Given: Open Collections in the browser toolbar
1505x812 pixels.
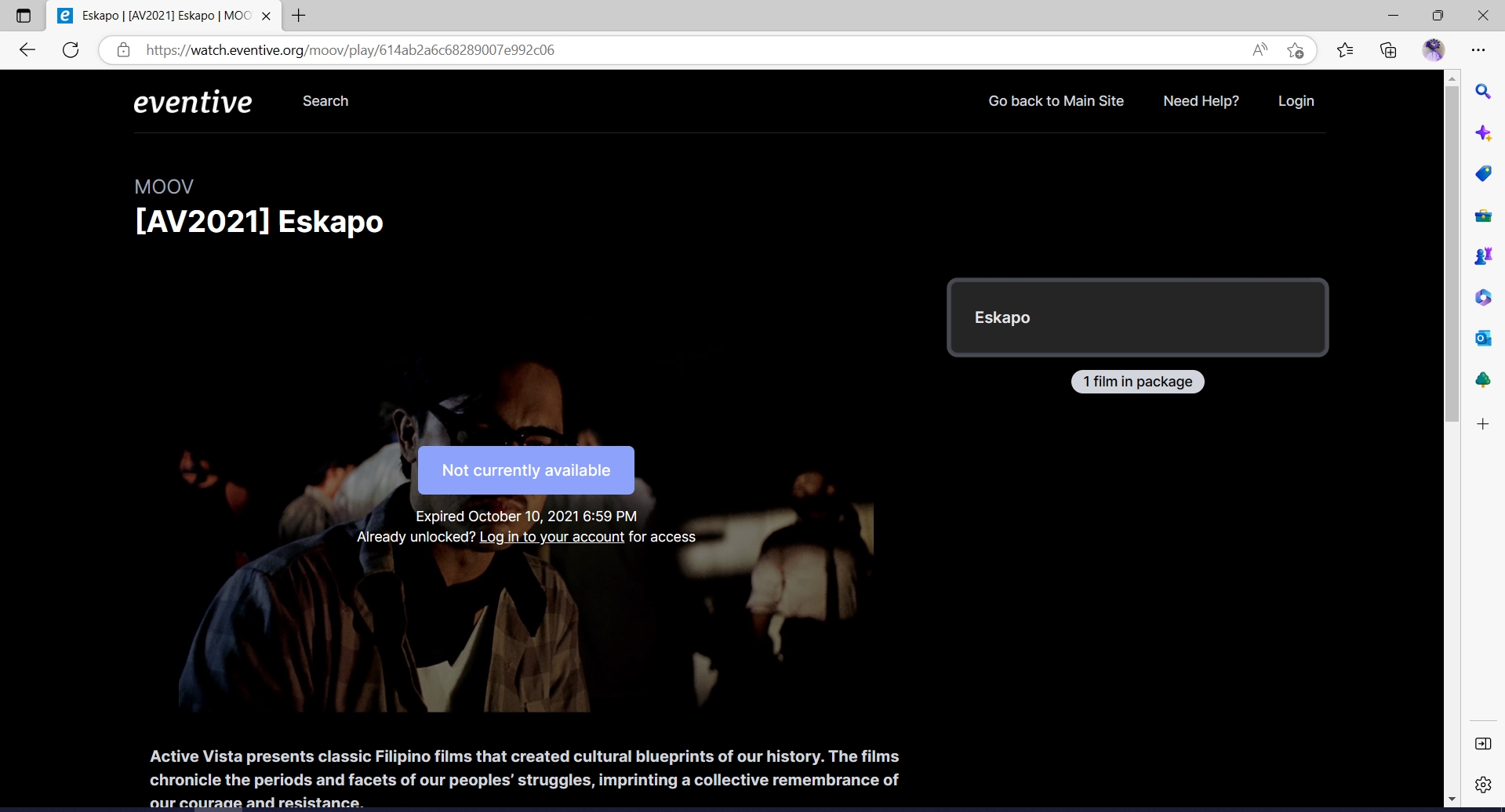Looking at the screenshot, I should tap(1388, 49).
